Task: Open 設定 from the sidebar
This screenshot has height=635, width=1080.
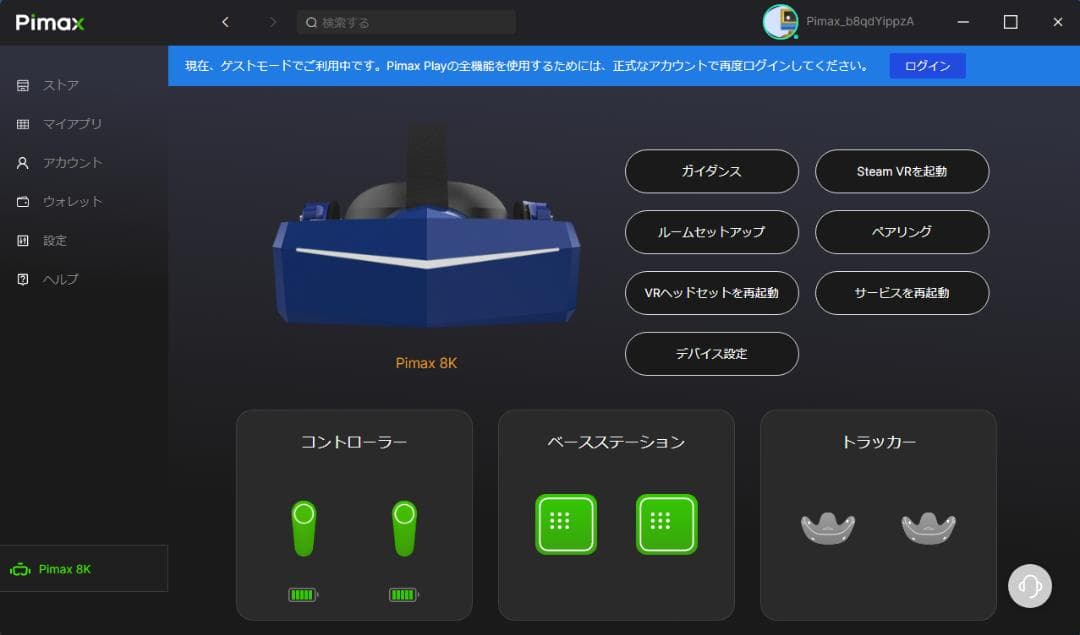Action: pyautogui.click(x=55, y=240)
